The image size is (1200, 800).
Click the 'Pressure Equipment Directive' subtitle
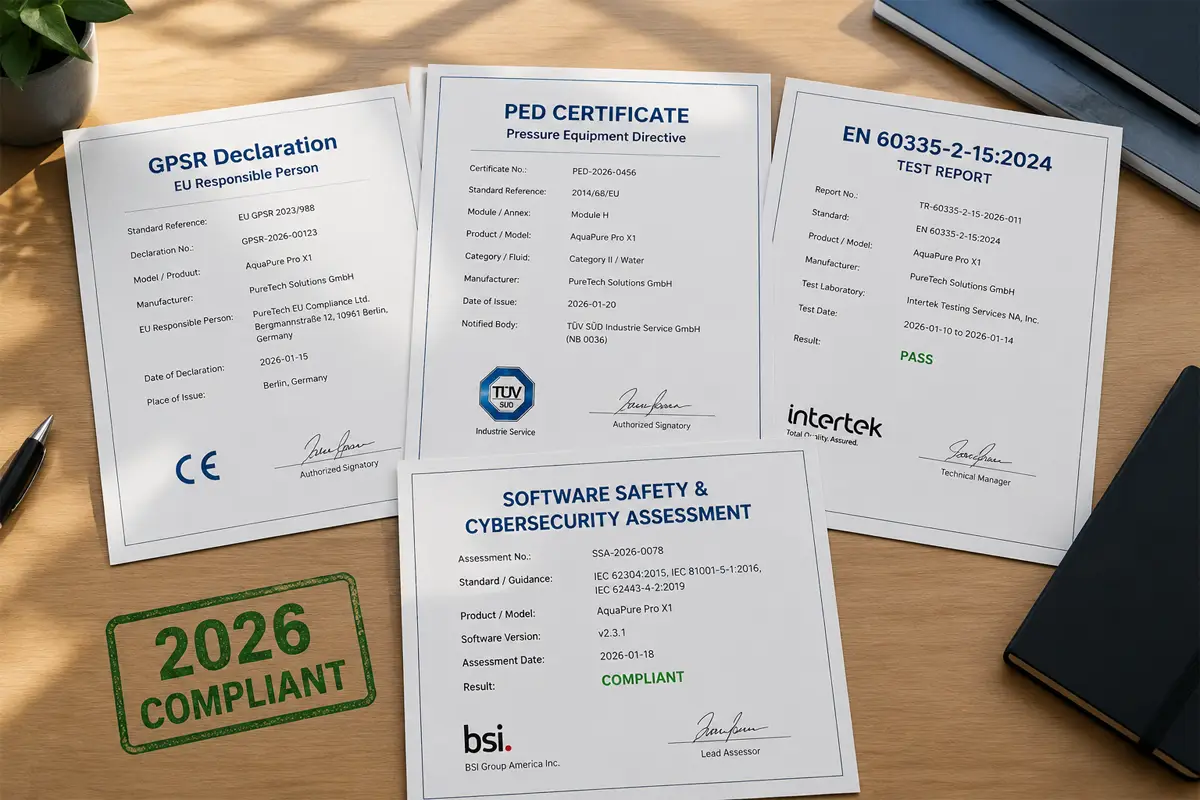coord(596,137)
